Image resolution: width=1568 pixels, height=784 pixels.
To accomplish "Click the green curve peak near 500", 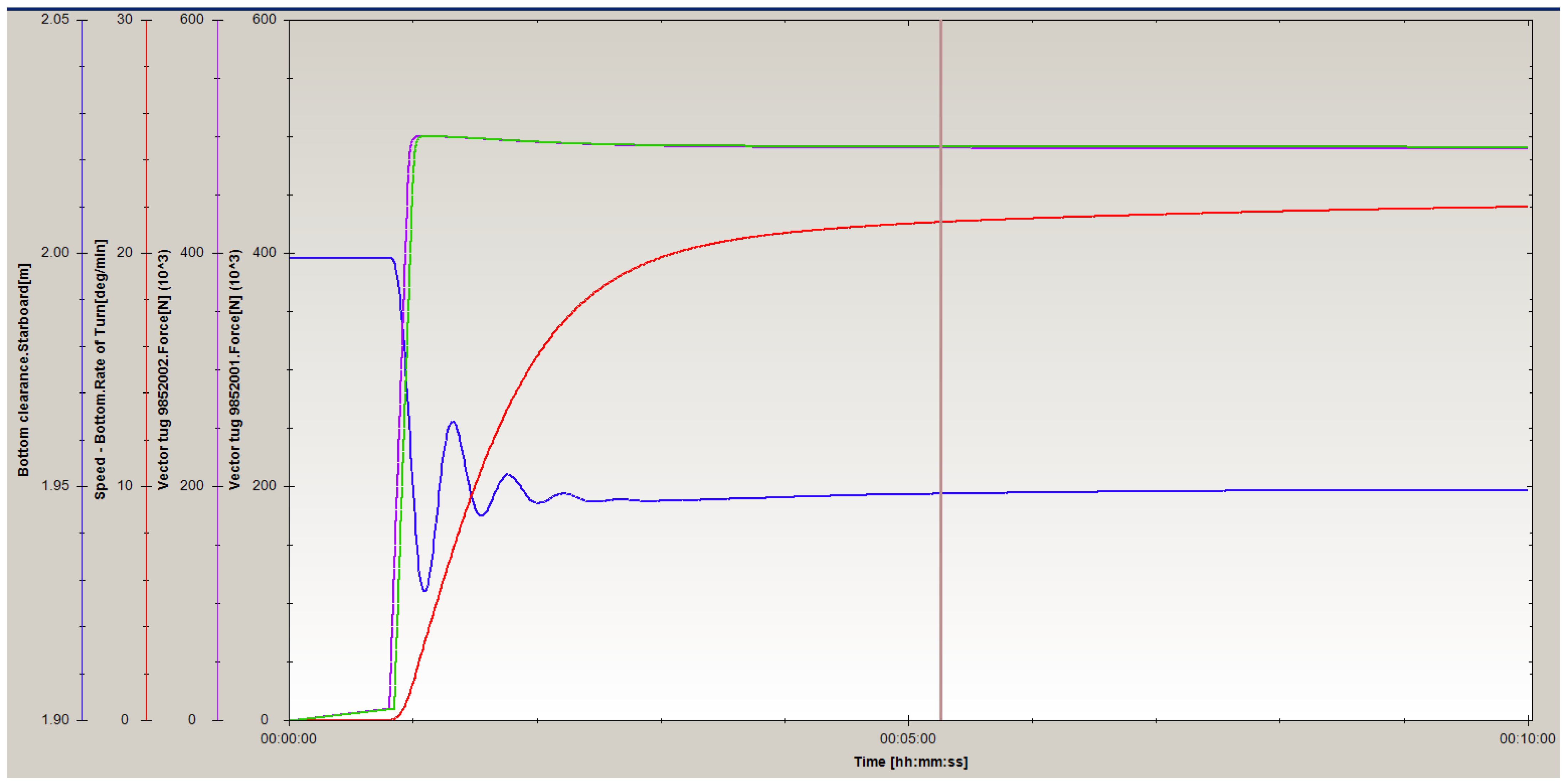I will pos(426,136).
